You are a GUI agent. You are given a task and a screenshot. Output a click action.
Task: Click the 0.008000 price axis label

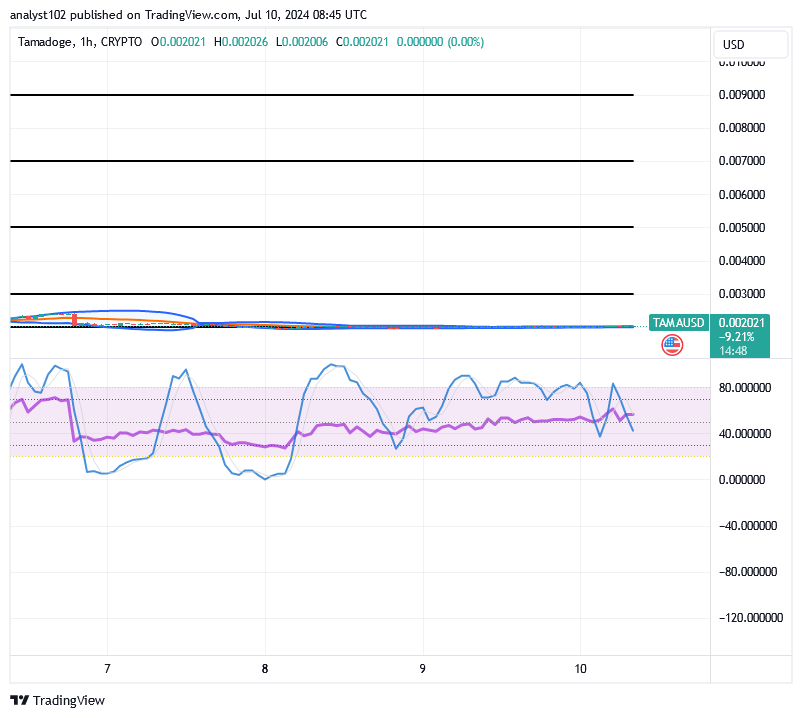(742, 128)
